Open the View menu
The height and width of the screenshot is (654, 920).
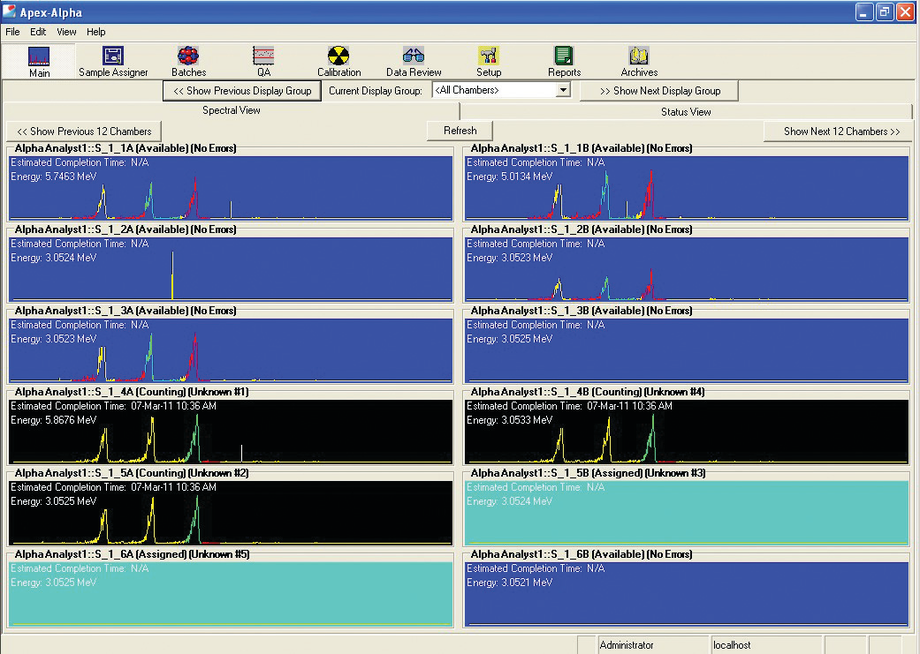click(x=66, y=31)
